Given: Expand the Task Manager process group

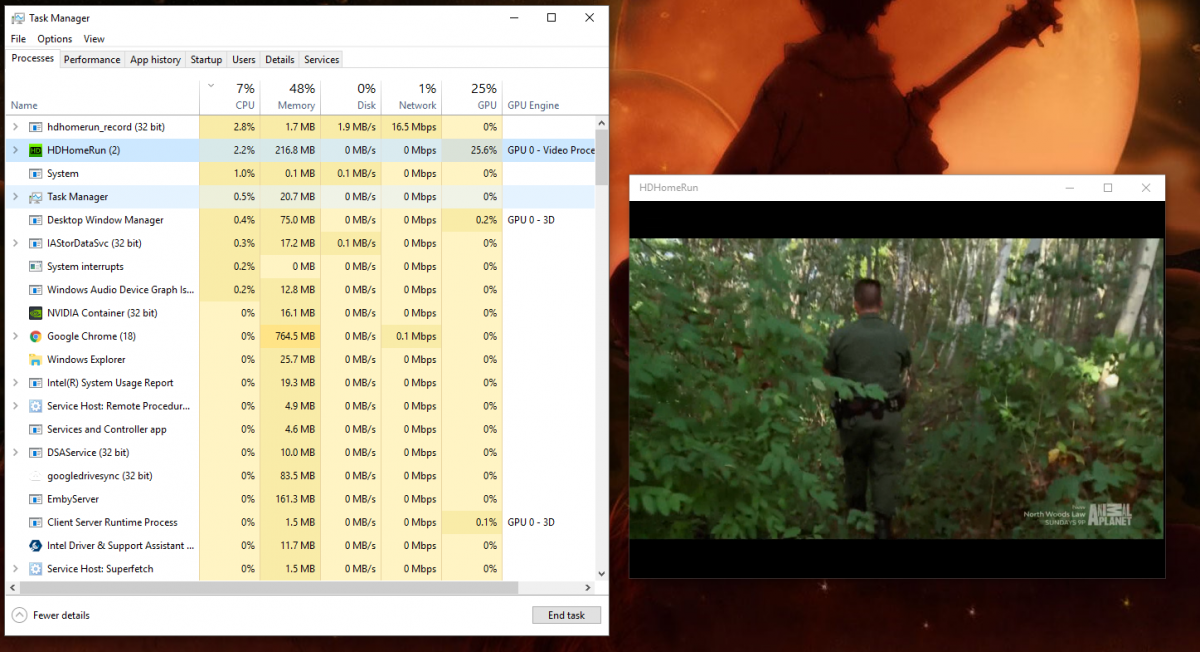Looking at the screenshot, I should 15,197.
